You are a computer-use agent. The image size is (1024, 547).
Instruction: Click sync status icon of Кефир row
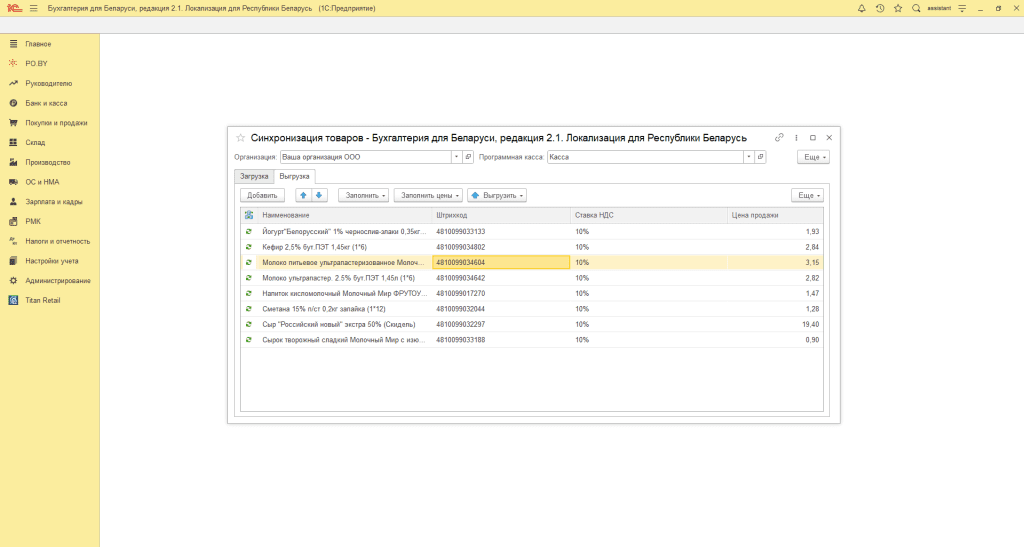coord(249,247)
